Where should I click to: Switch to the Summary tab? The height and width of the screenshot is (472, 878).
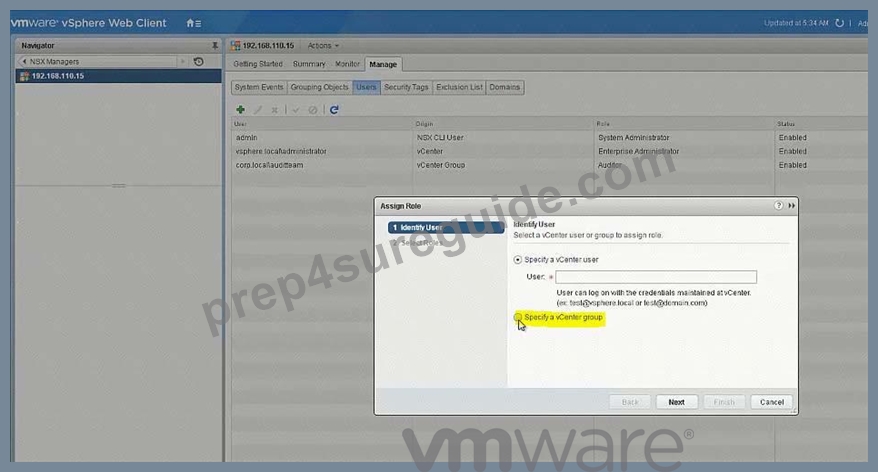(x=309, y=64)
